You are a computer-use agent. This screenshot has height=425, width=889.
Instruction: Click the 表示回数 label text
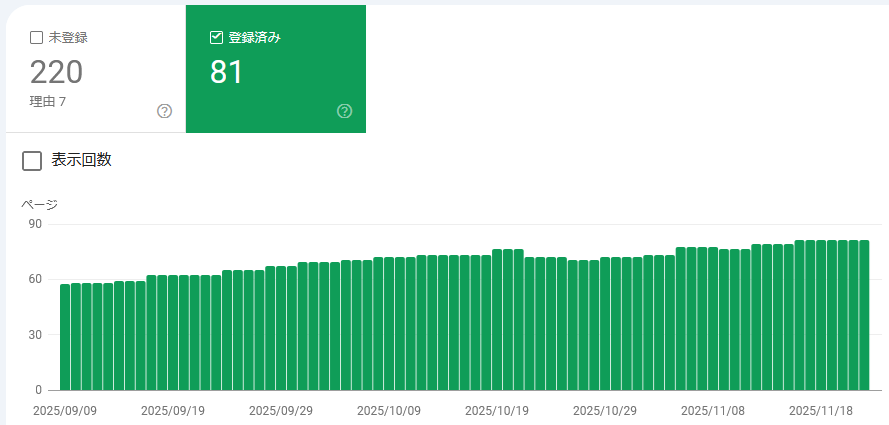[81, 161]
